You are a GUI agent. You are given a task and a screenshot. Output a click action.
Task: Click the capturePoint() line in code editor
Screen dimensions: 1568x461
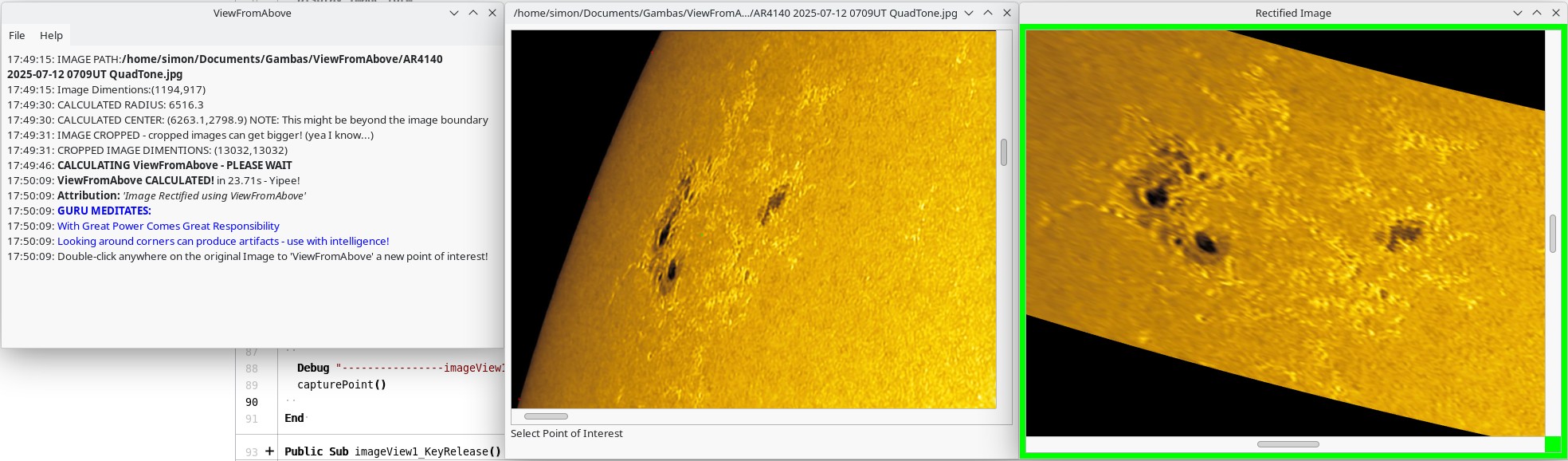point(341,384)
